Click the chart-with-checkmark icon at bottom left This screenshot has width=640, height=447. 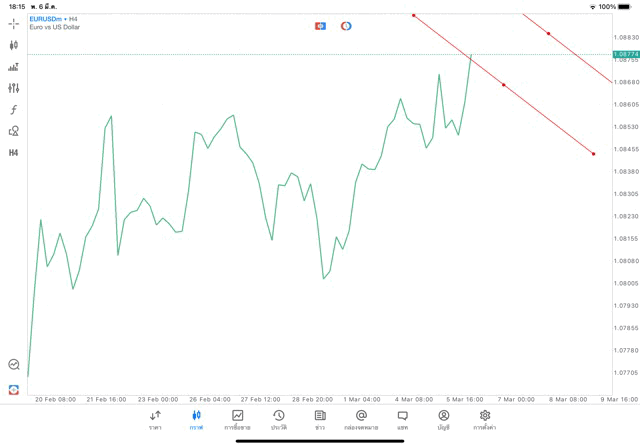pyautogui.click(x=13, y=365)
